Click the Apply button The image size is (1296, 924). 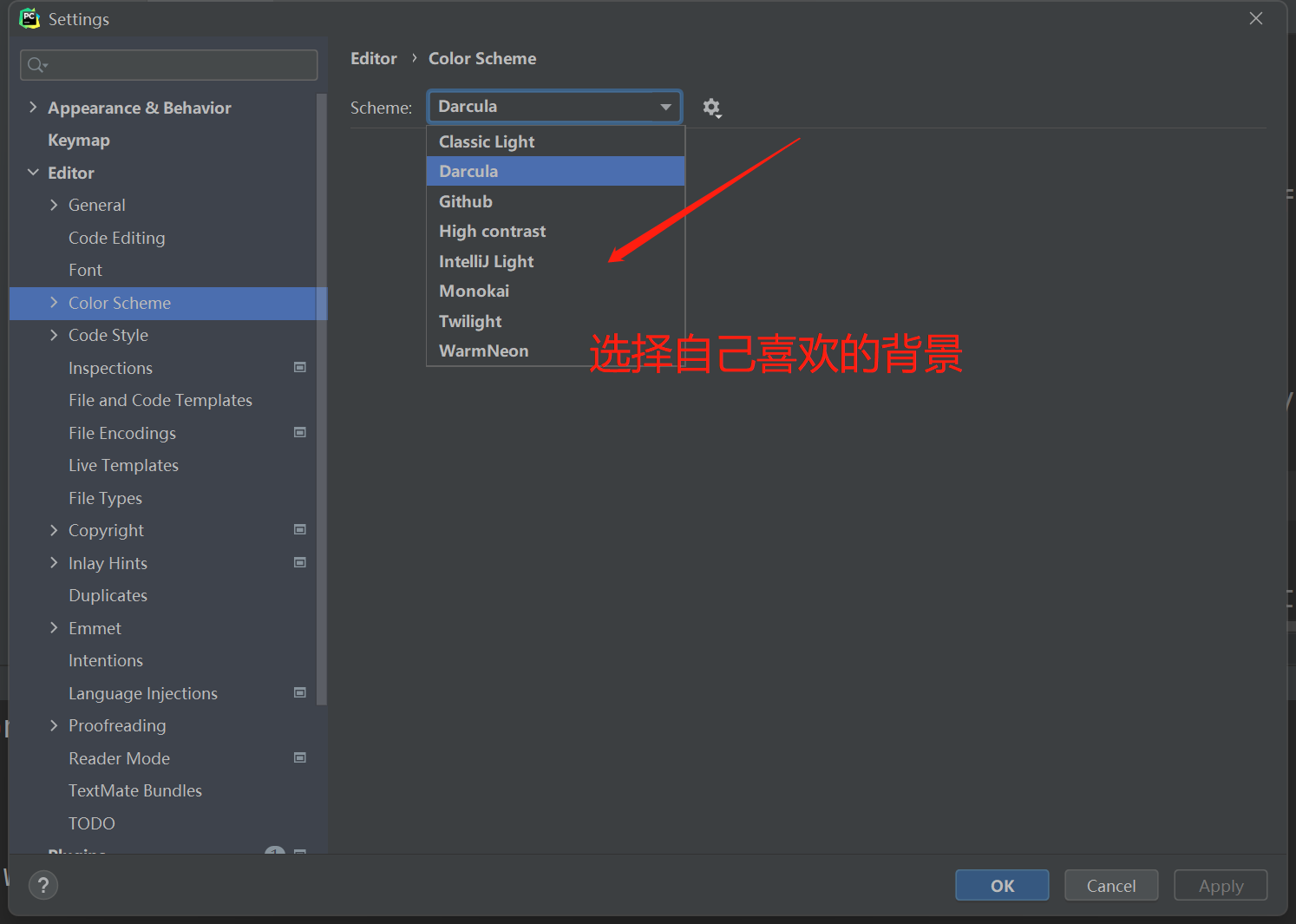click(1221, 885)
